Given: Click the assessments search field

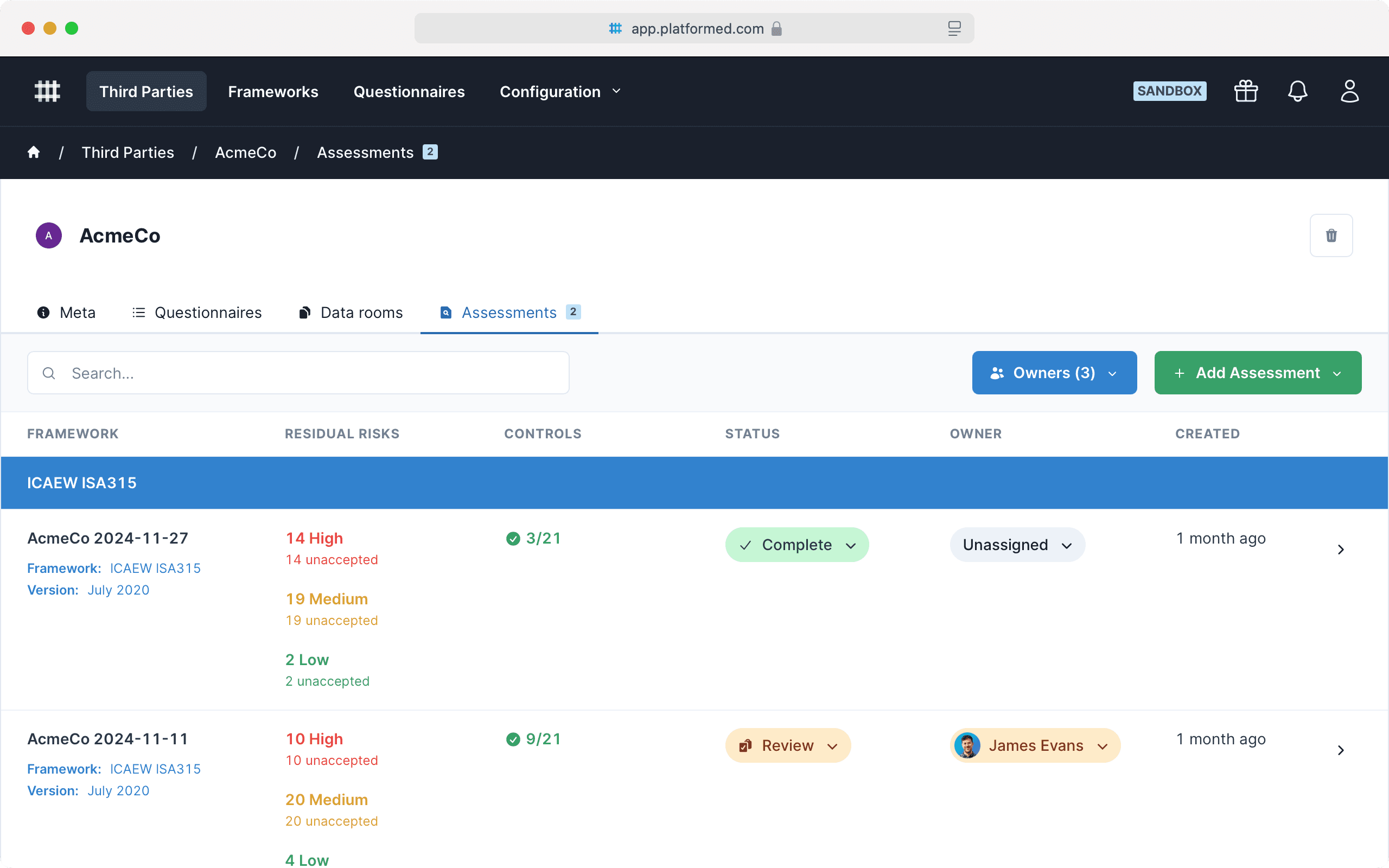Looking at the screenshot, I should pyautogui.click(x=298, y=373).
